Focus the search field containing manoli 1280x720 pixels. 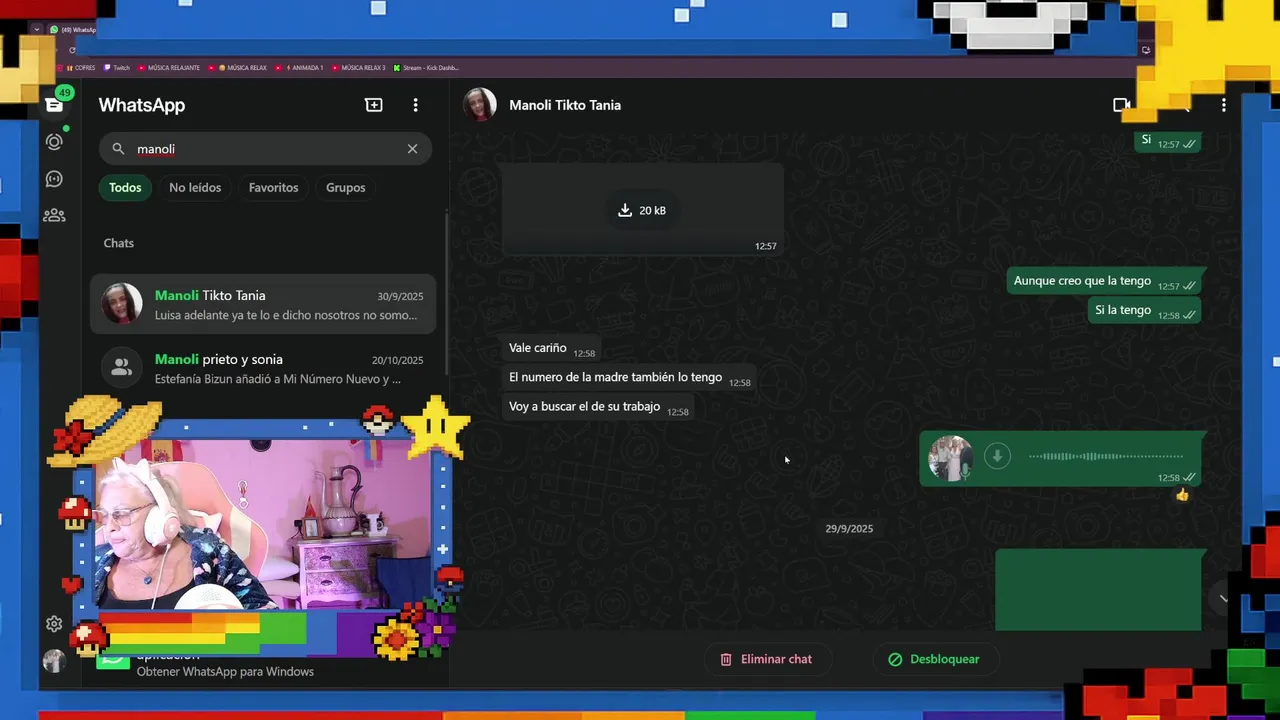(265, 149)
